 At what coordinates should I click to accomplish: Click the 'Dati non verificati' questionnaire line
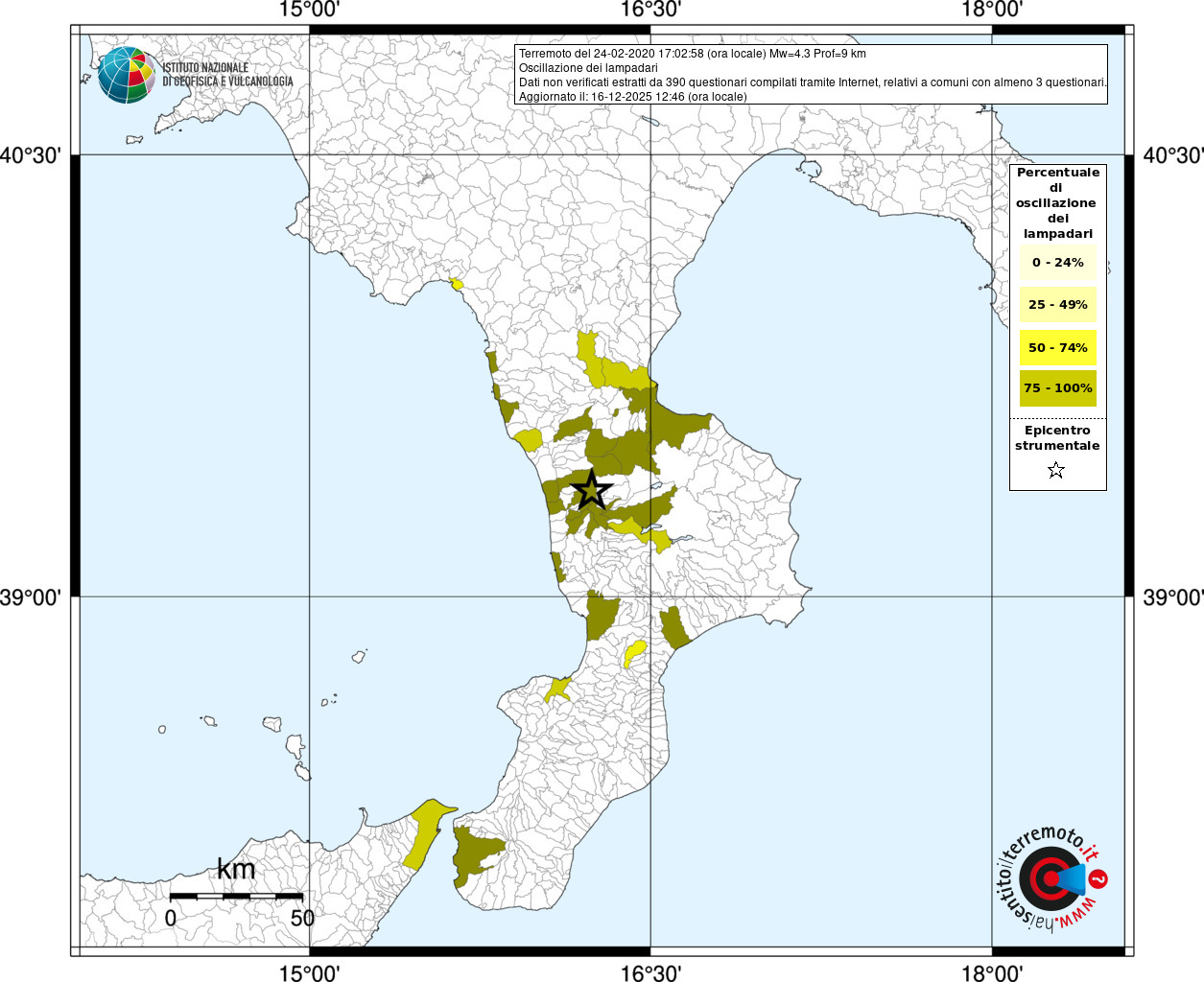(813, 82)
